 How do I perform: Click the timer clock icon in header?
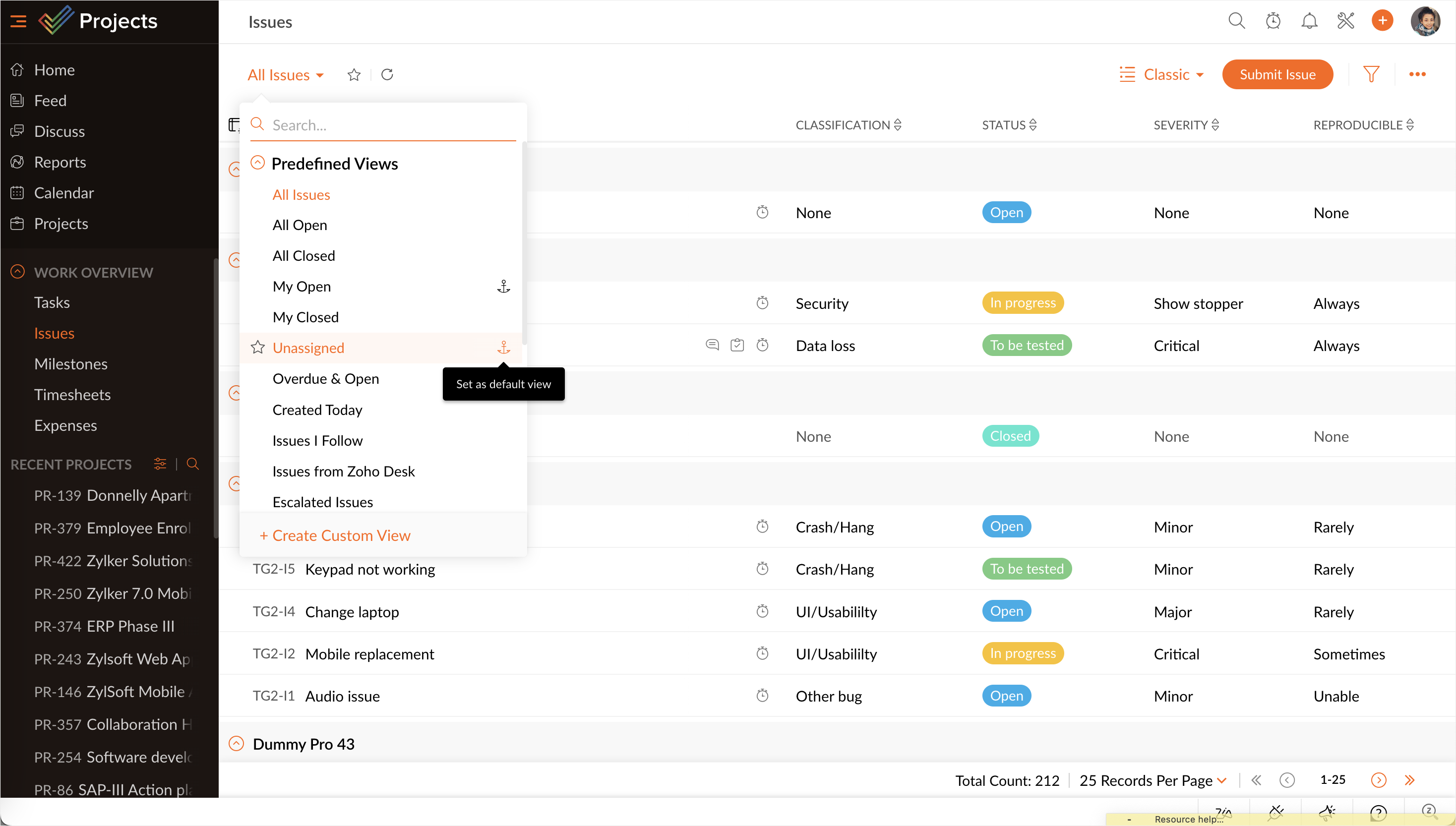click(1273, 21)
